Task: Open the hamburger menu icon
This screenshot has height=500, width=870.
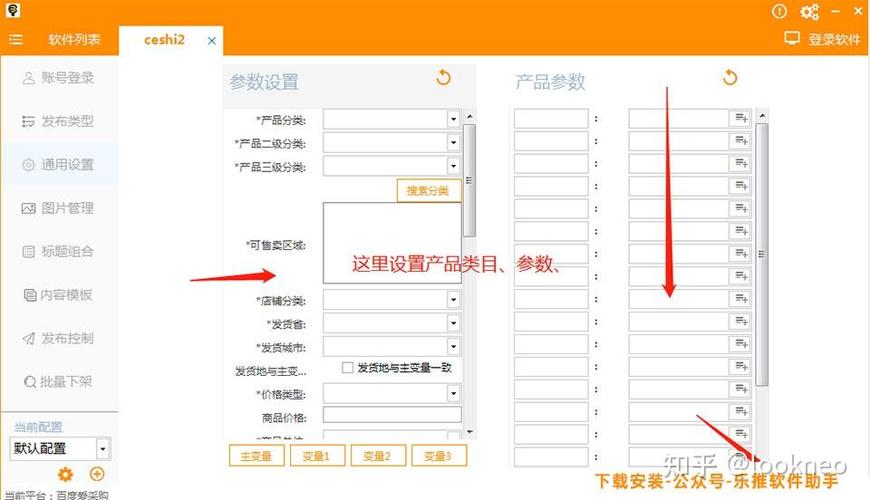Action: (x=16, y=39)
